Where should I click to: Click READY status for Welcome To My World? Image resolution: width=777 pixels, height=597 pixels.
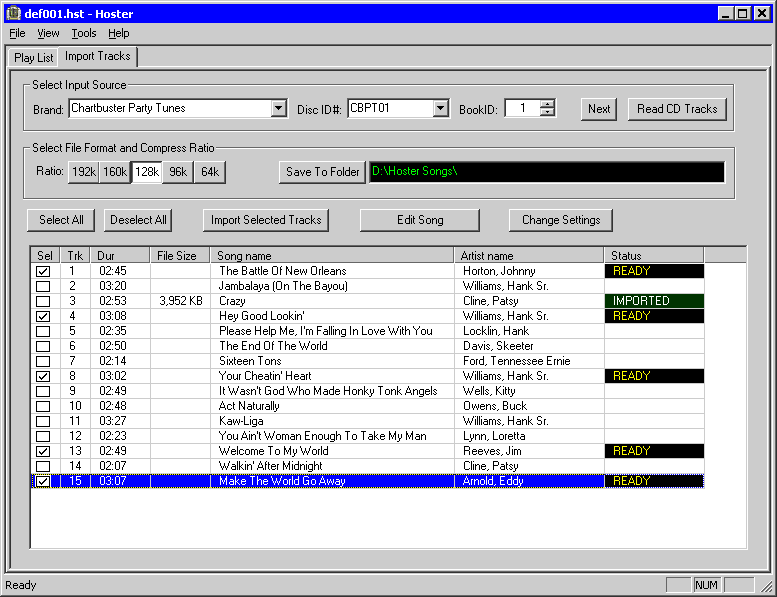(x=654, y=451)
